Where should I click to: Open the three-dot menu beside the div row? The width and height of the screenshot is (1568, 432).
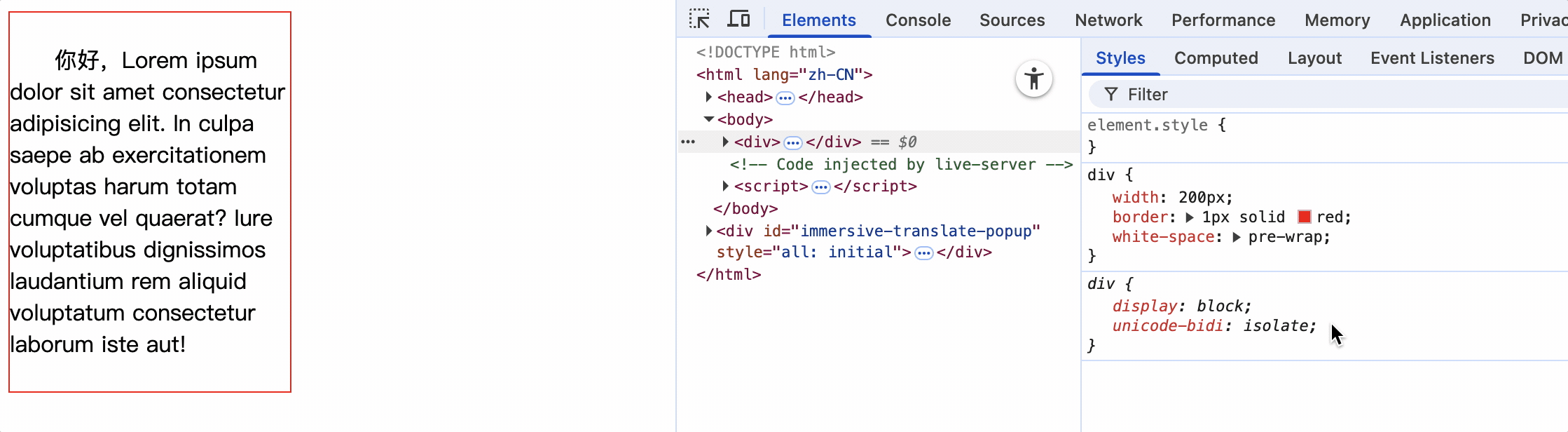pyautogui.click(x=688, y=142)
